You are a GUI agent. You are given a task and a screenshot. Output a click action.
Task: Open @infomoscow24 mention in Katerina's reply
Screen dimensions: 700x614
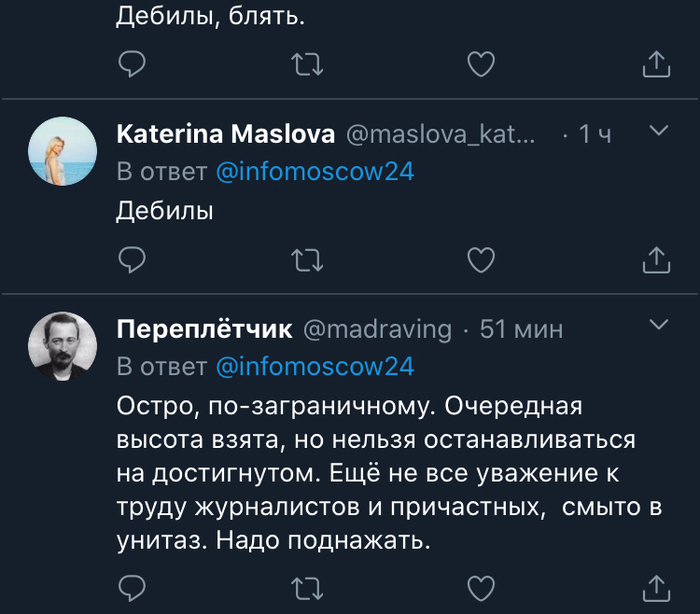pyautogui.click(x=315, y=172)
